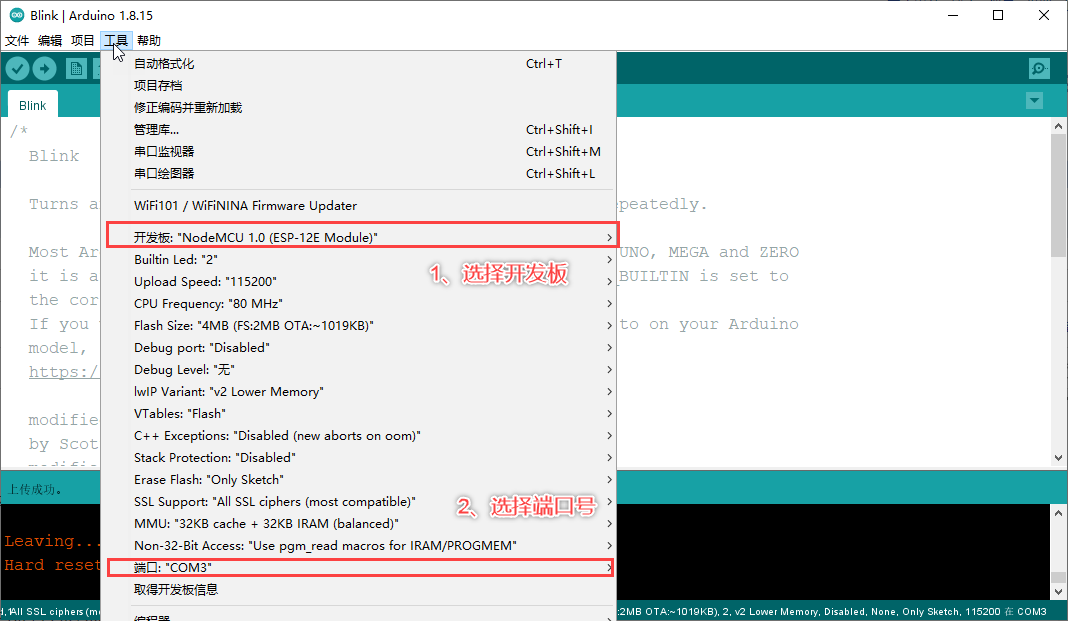
Task: Click console scrollbar up arrow
Action: tap(1058, 513)
